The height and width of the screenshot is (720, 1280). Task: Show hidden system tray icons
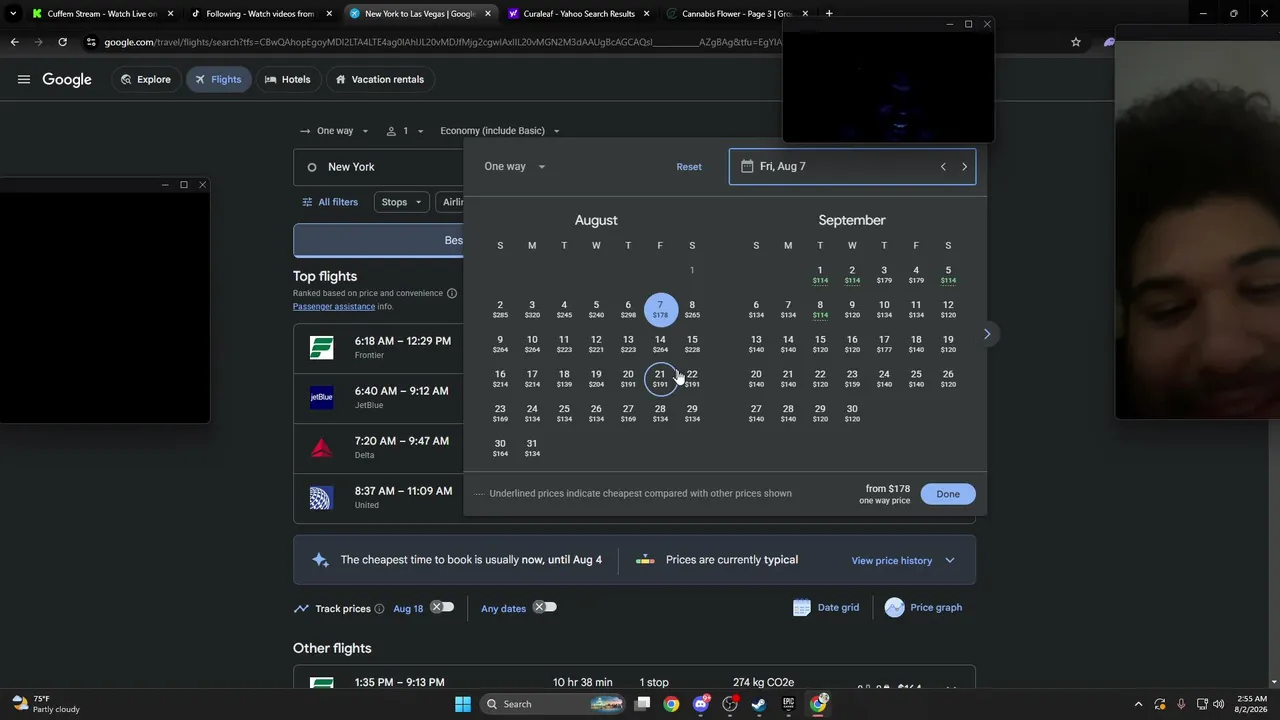point(1138,704)
